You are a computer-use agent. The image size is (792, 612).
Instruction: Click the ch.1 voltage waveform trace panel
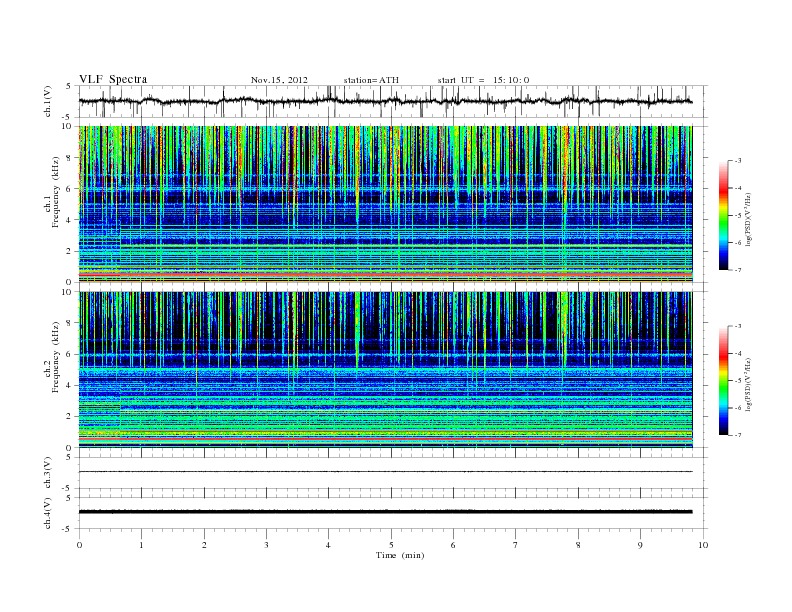pos(393,101)
